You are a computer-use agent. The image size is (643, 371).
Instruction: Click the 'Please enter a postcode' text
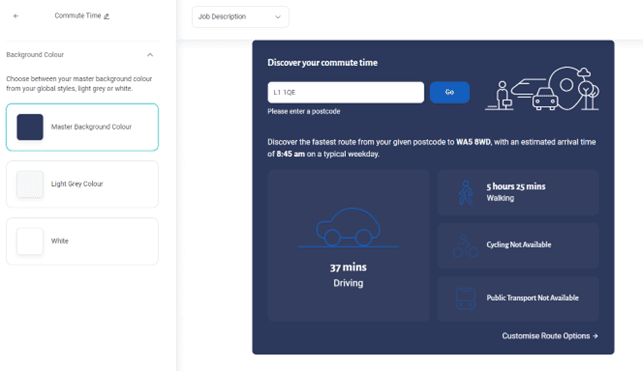(x=304, y=112)
